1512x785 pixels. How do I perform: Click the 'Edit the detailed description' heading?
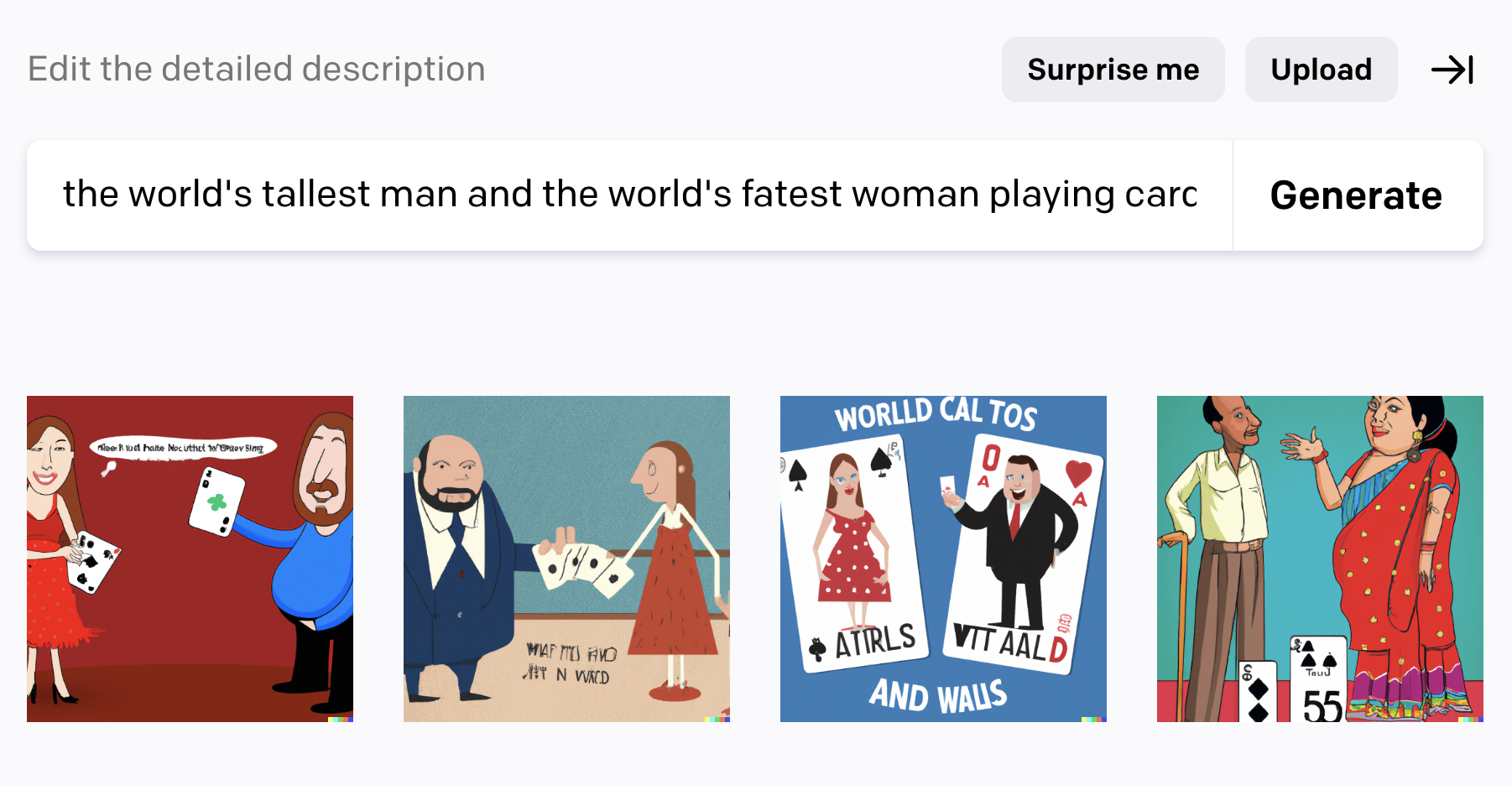257,70
